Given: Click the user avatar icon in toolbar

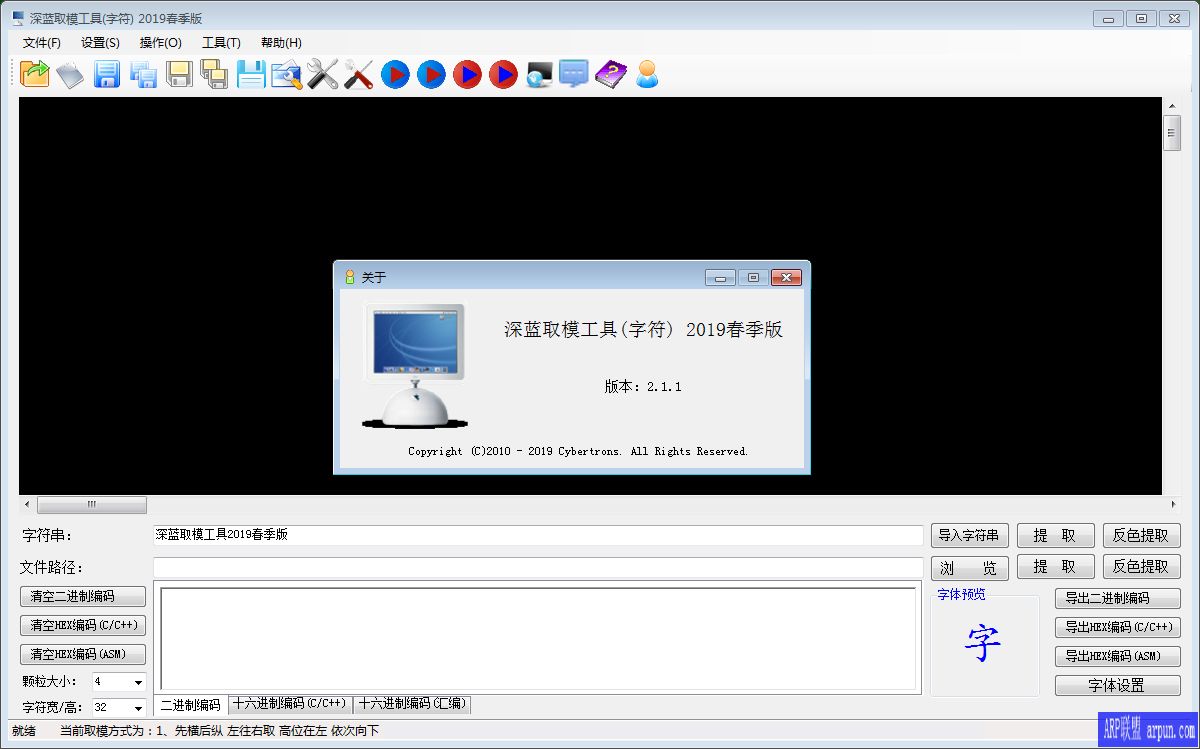Looking at the screenshot, I should (647, 75).
